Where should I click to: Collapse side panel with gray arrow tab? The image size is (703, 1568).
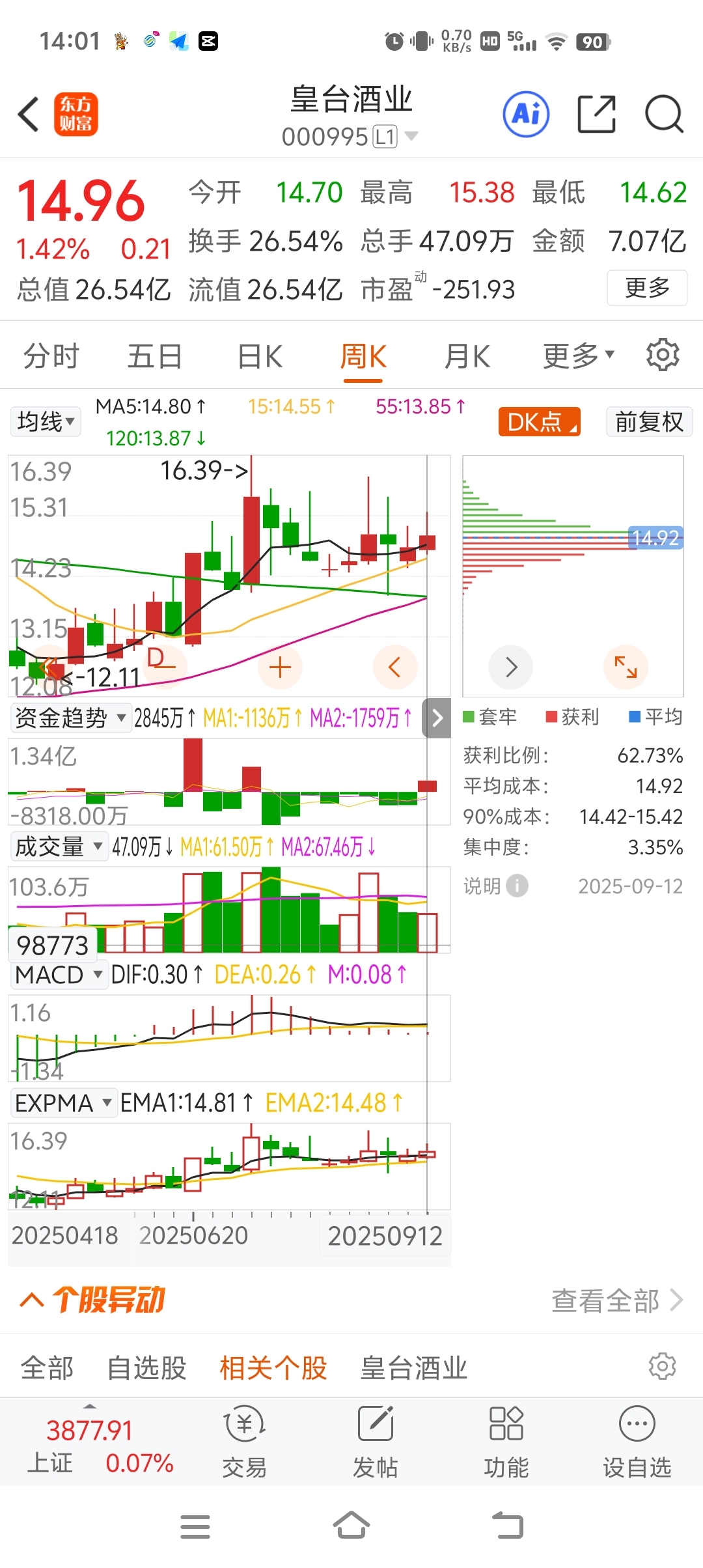(437, 718)
